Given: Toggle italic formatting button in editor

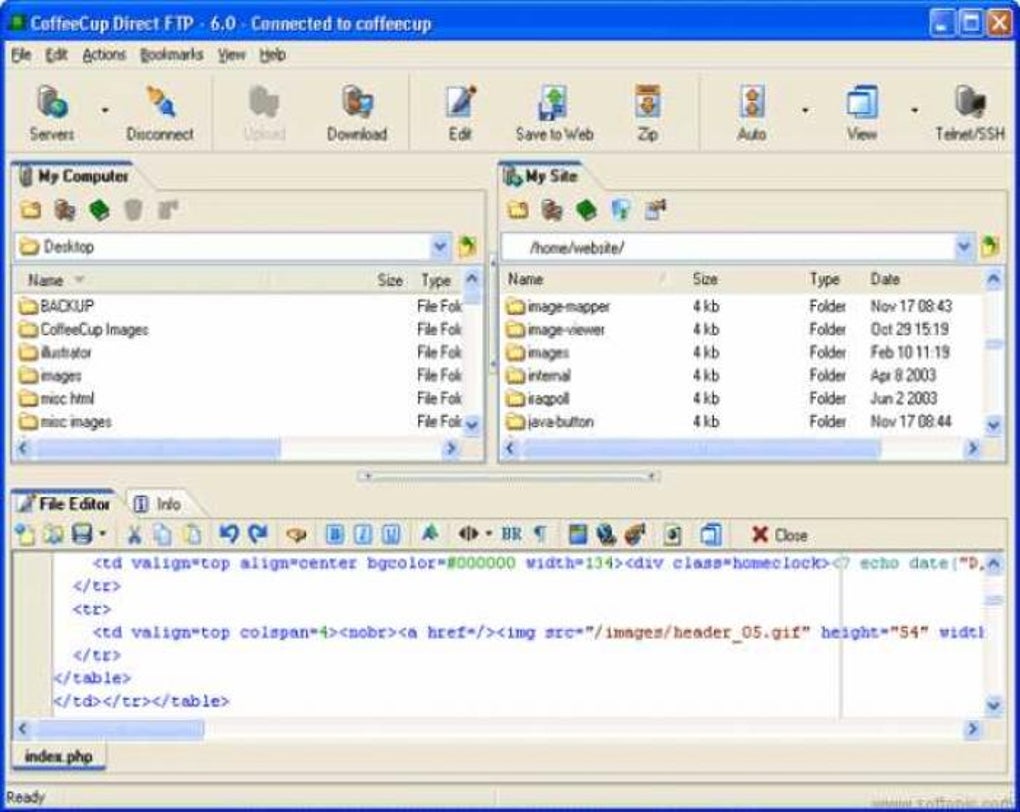Looking at the screenshot, I should [363, 535].
